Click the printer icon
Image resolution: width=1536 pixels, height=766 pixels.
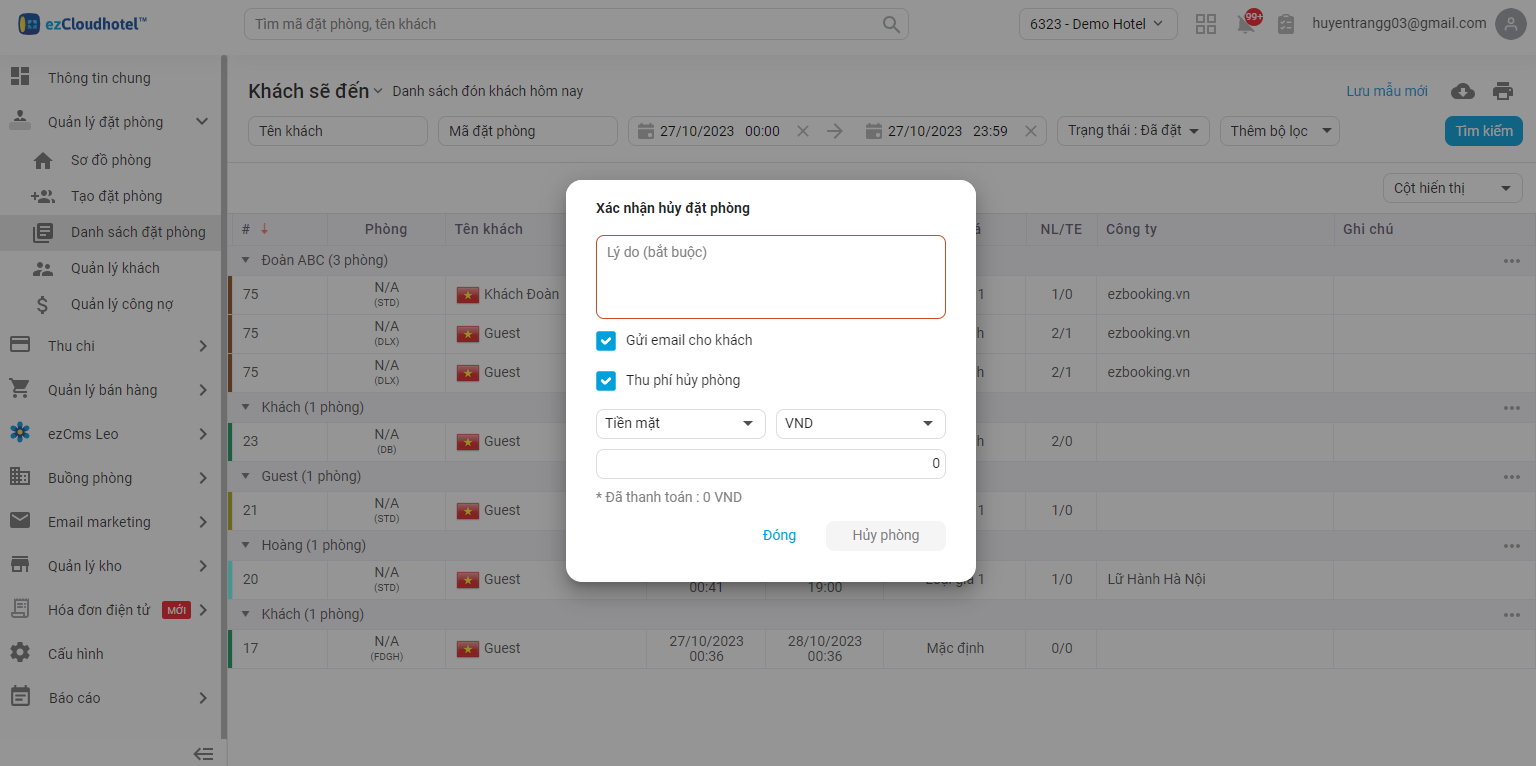[1503, 91]
